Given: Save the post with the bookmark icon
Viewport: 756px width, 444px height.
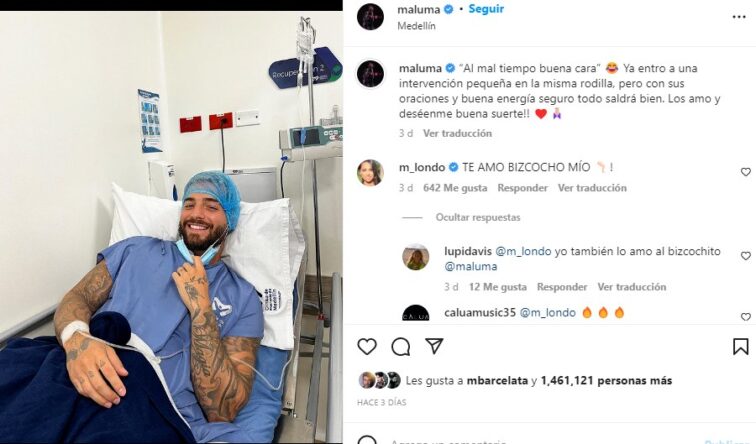Looking at the screenshot, I should point(741,346).
